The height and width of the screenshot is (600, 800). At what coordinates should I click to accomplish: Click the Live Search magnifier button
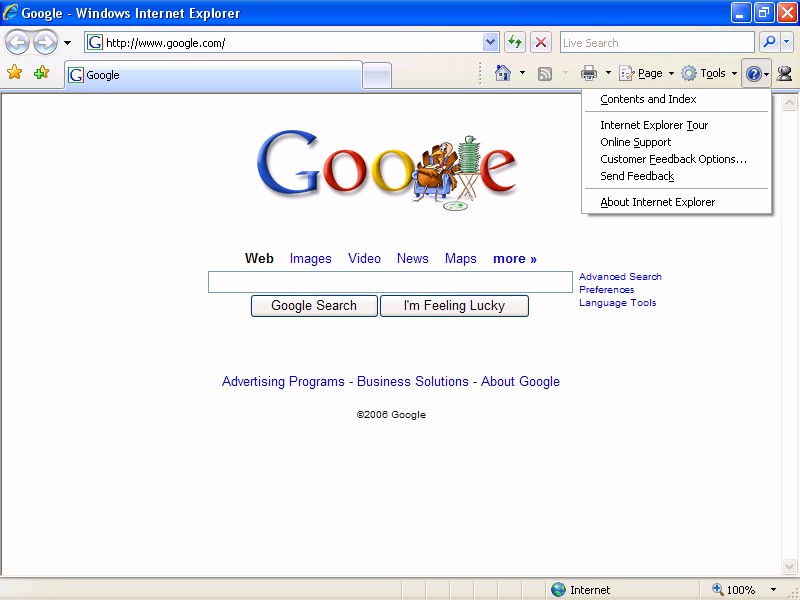[x=769, y=42]
